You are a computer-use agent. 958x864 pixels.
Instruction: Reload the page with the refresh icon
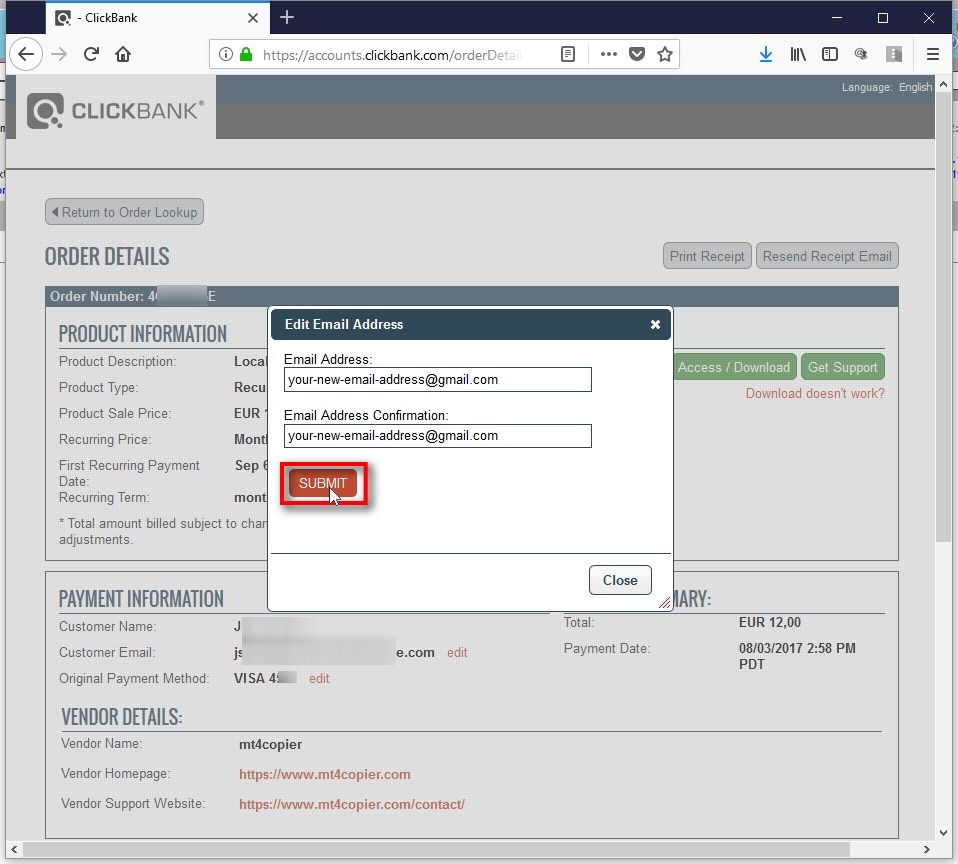[x=92, y=54]
